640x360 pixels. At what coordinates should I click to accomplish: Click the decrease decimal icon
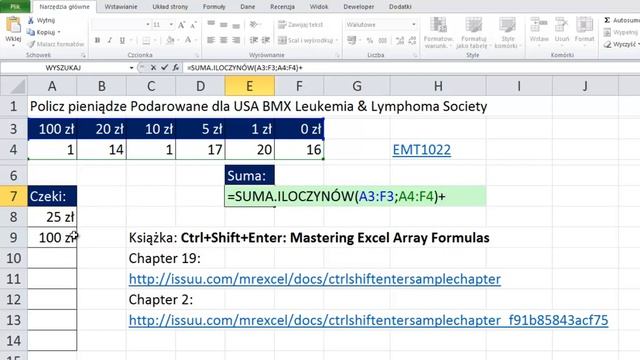412,40
